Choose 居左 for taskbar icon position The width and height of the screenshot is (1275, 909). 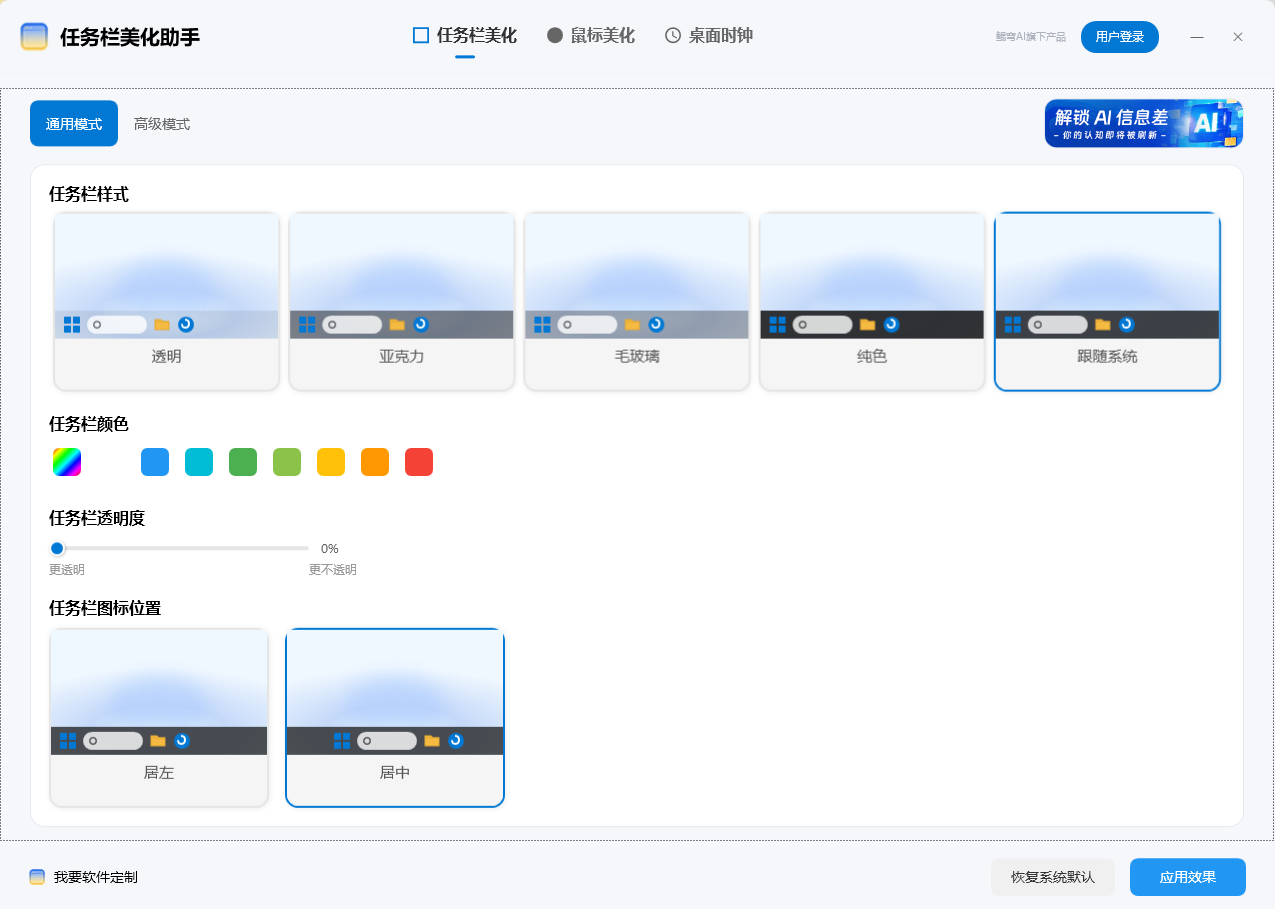[x=158, y=717]
